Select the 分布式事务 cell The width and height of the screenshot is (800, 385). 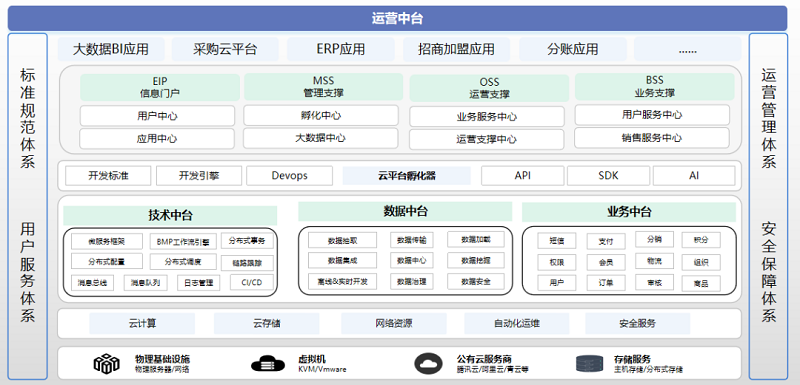(x=247, y=240)
